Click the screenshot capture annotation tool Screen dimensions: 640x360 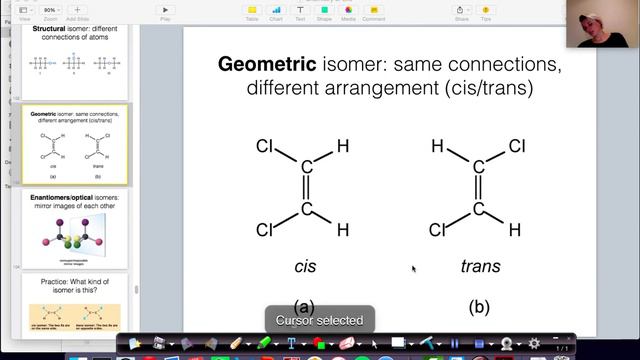click(x=159, y=344)
